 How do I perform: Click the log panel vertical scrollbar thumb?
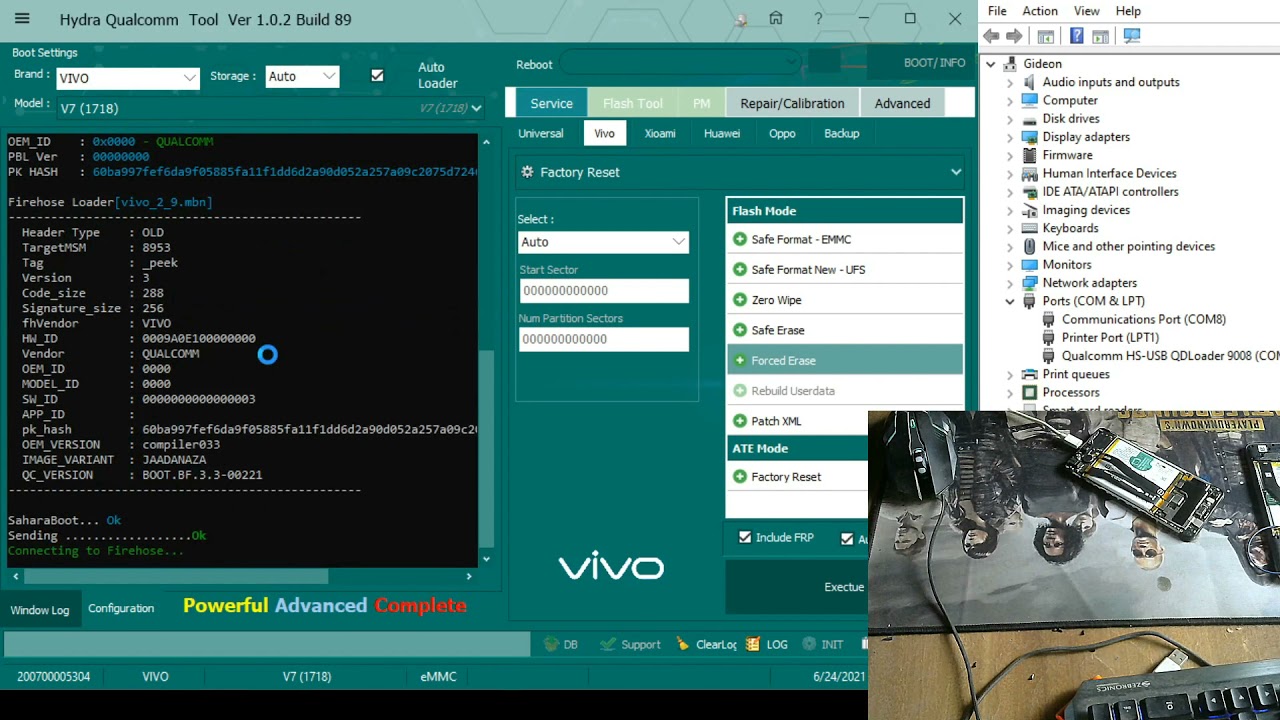click(x=486, y=449)
